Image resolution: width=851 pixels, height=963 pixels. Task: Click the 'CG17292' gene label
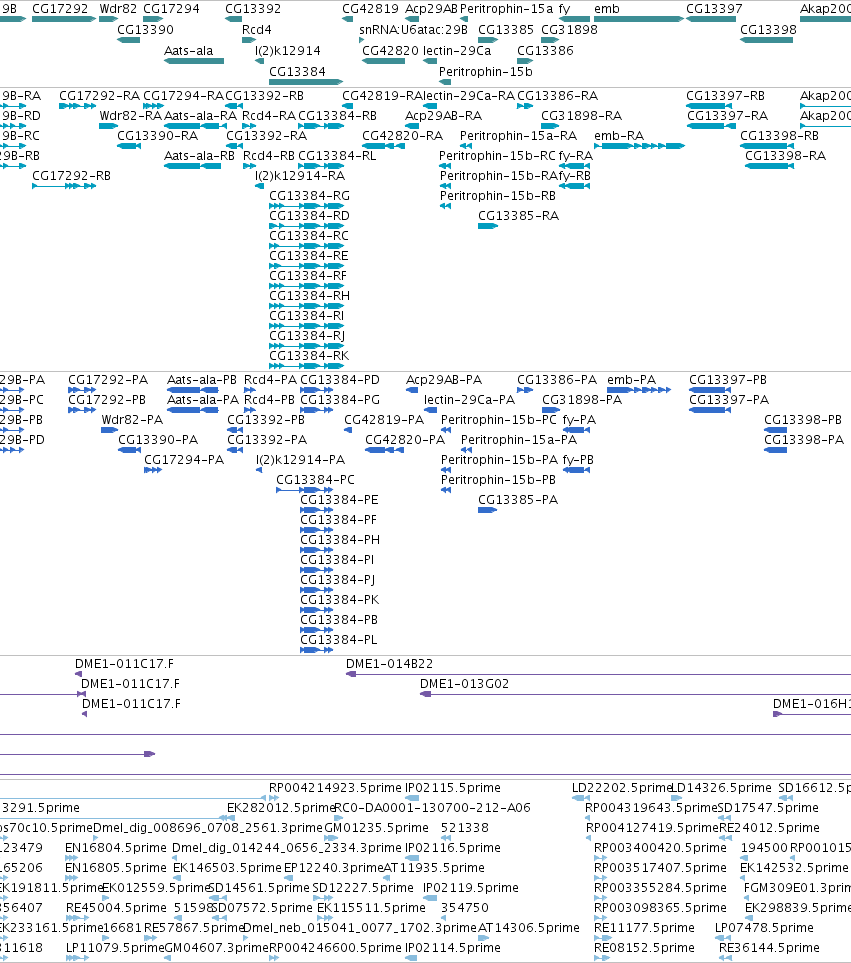(x=60, y=9)
